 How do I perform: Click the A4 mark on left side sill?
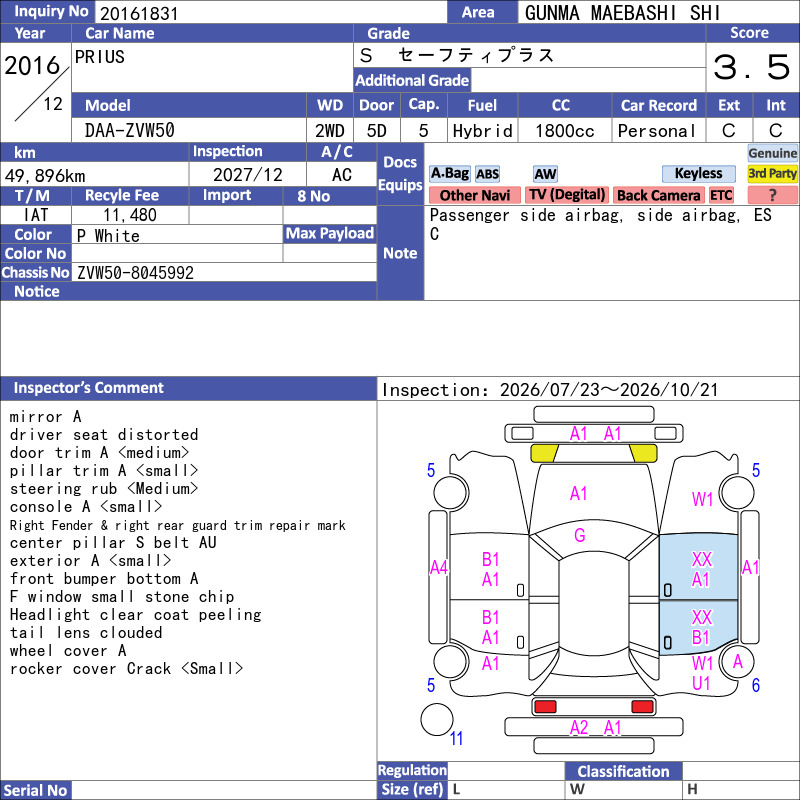coord(438,567)
